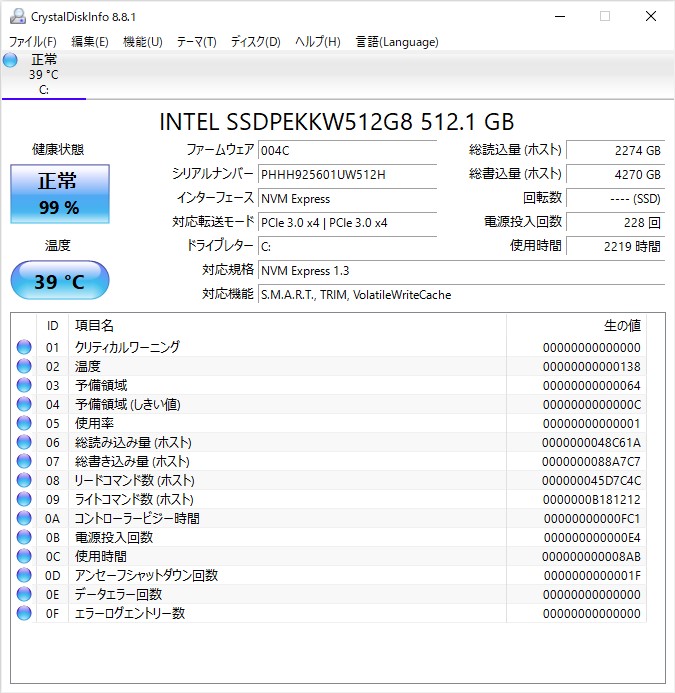
Task: Select the リードコマンド数 (ホスト) attribute name
Action: tap(134, 480)
